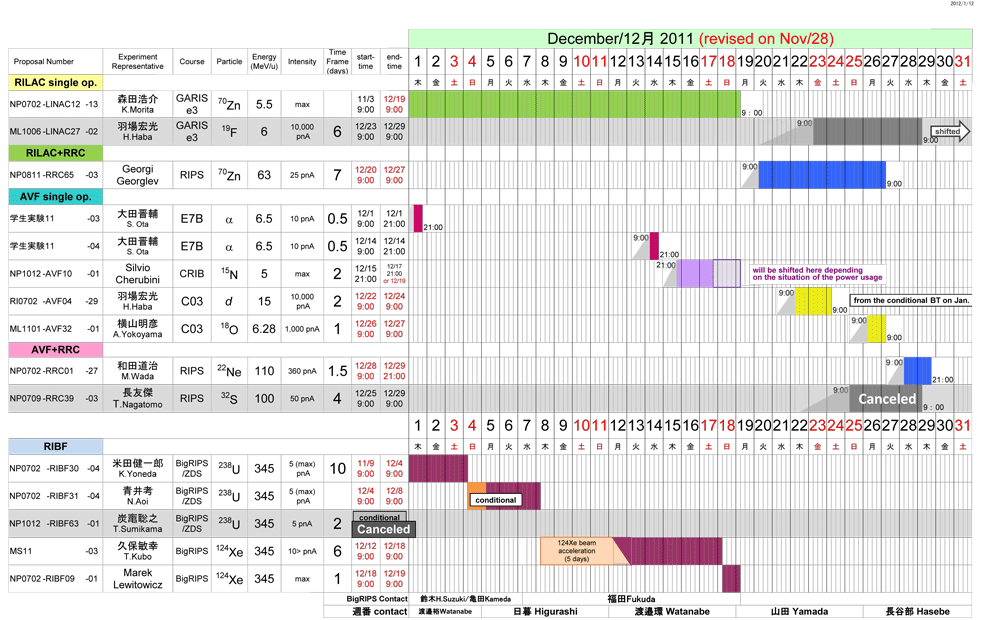Click the 124Xe beam acceleration (5 days) block
This screenshot has height=620, width=1000.
577,551
